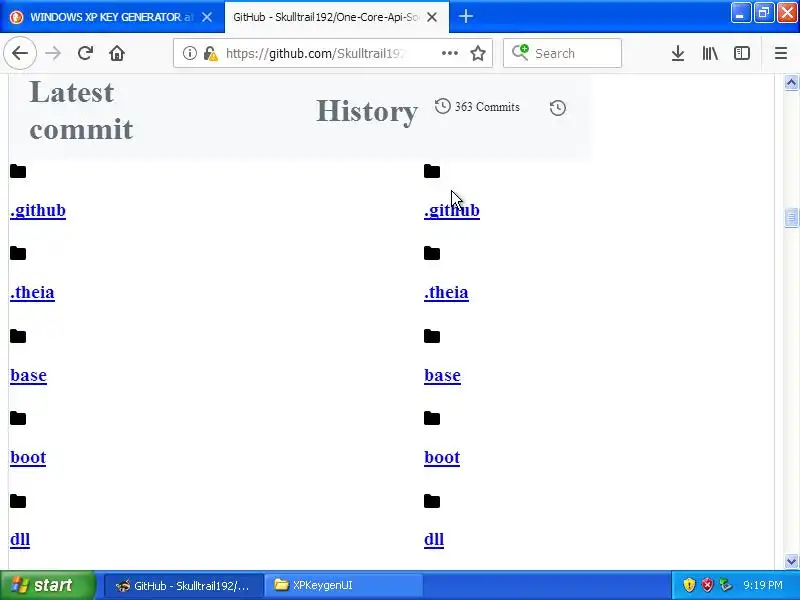Click folder icon above left base
Image resolution: width=800 pixels, height=600 pixels.
18,336
